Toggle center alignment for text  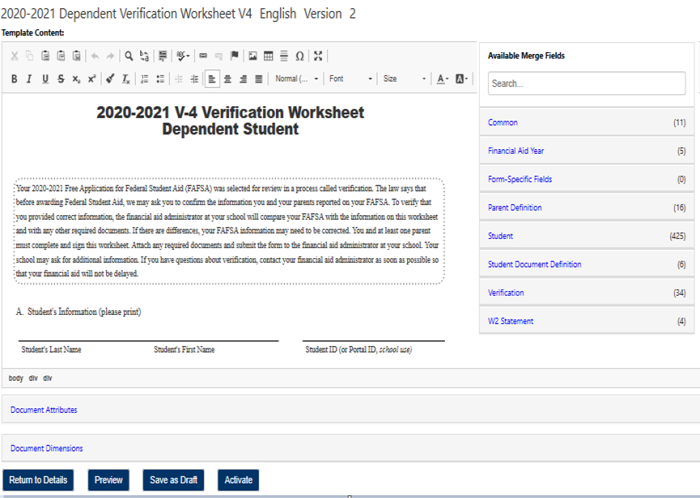coord(228,79)
